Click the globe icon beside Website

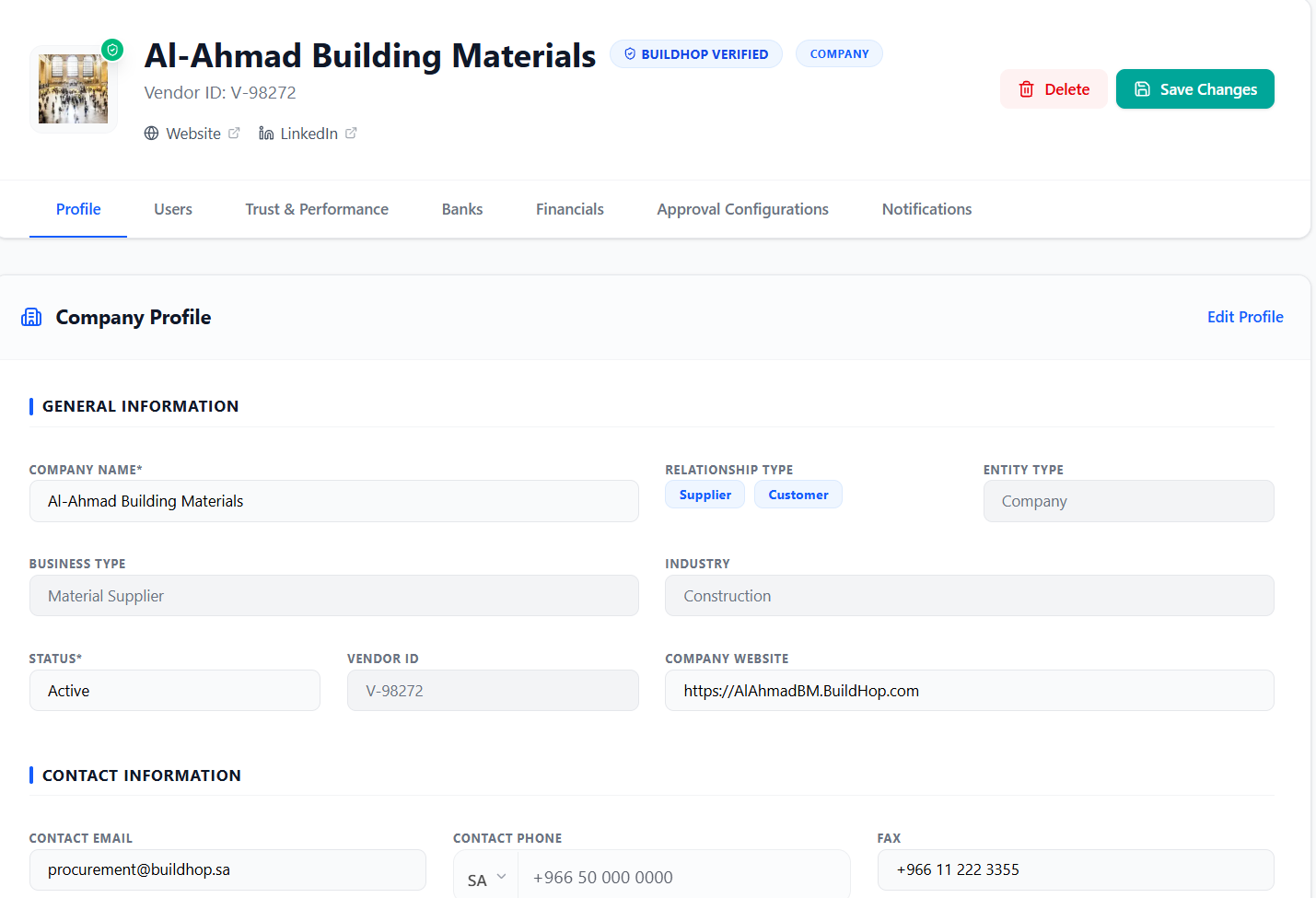tap(152, 134)
